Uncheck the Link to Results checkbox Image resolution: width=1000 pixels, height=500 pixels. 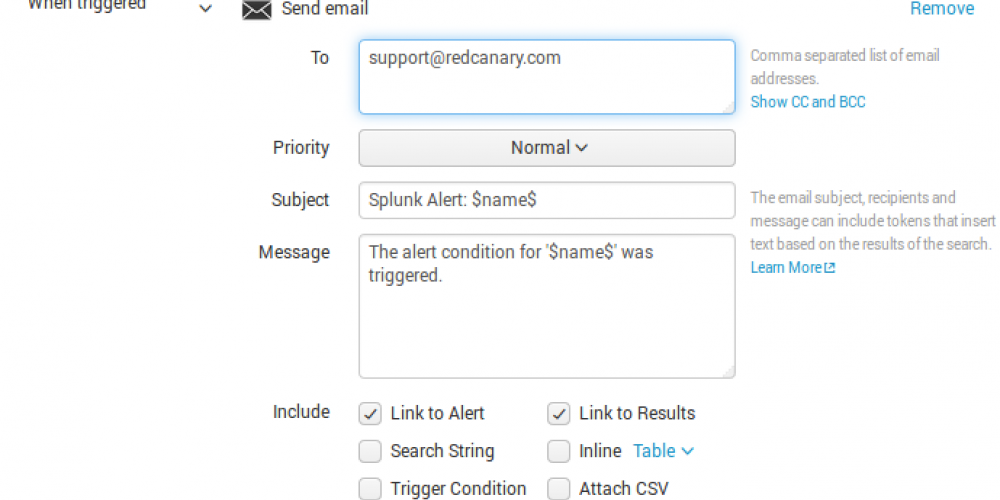pyautogui.click(x=559, y=414)
